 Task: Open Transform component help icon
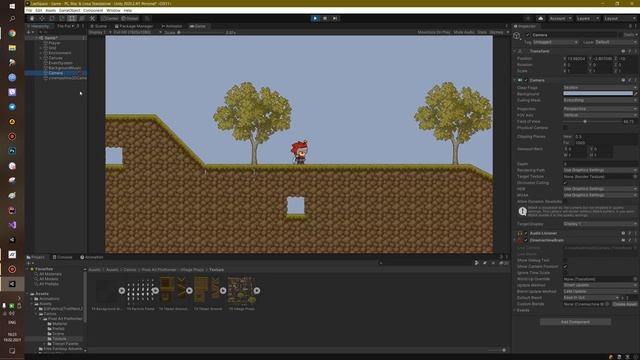coord(623,51)
